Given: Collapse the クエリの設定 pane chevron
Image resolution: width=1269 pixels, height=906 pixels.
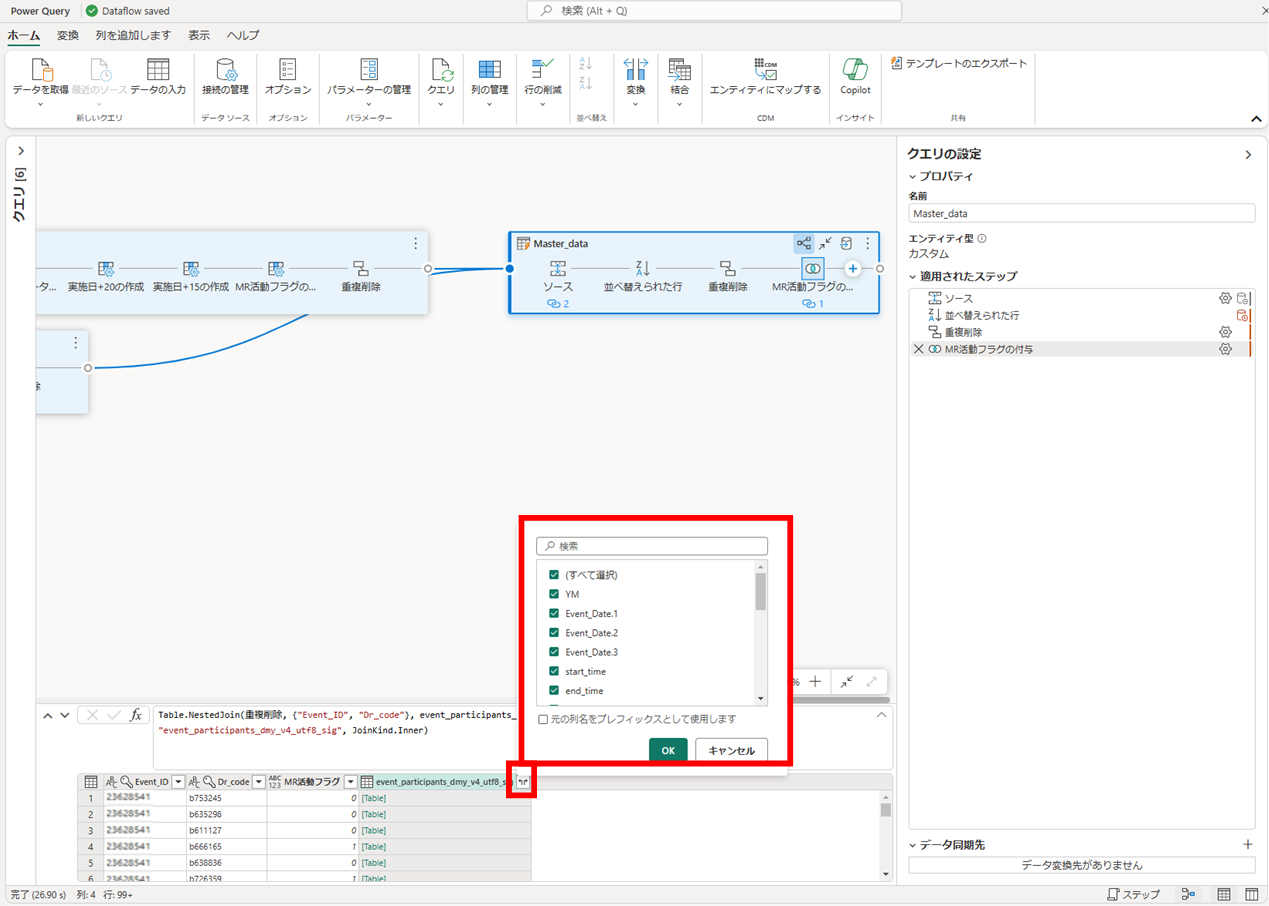Looking at the screenshot, I should pyautogui.click(x=1248, y=155).
